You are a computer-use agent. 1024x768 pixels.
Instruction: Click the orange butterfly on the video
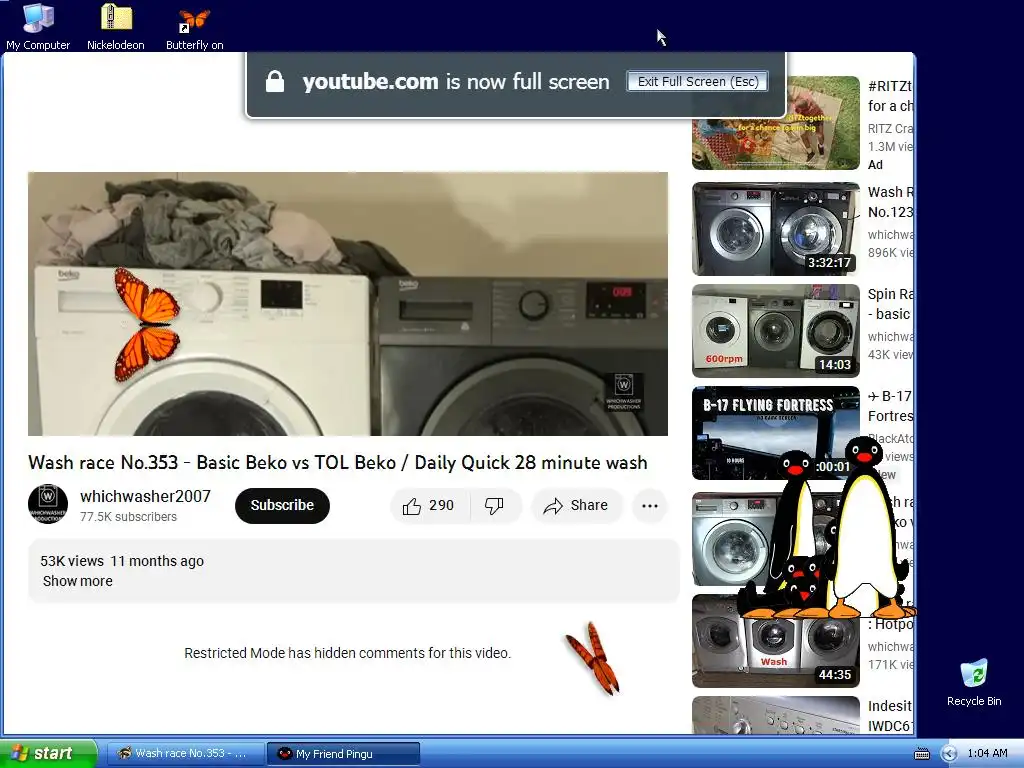pos(146,325)
